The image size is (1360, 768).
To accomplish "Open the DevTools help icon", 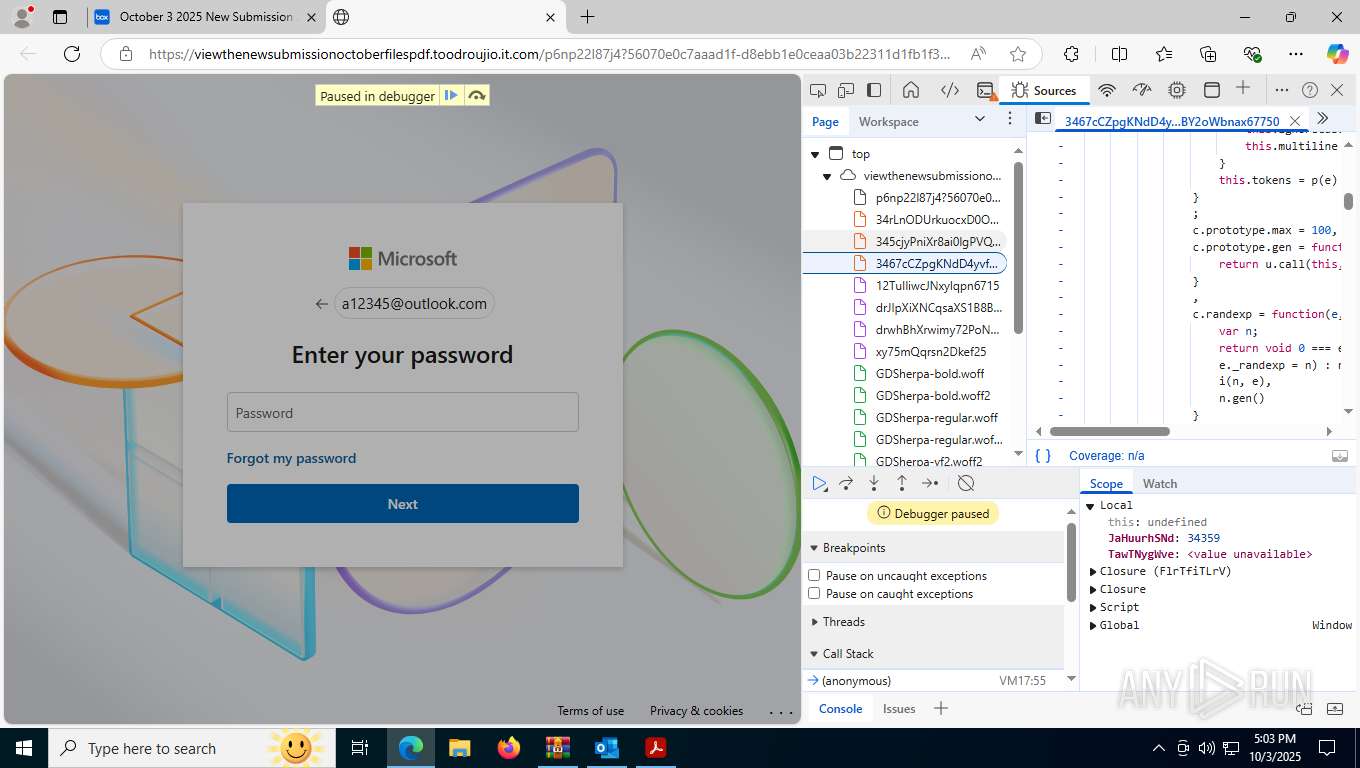I will click(x=1310, y=90).
